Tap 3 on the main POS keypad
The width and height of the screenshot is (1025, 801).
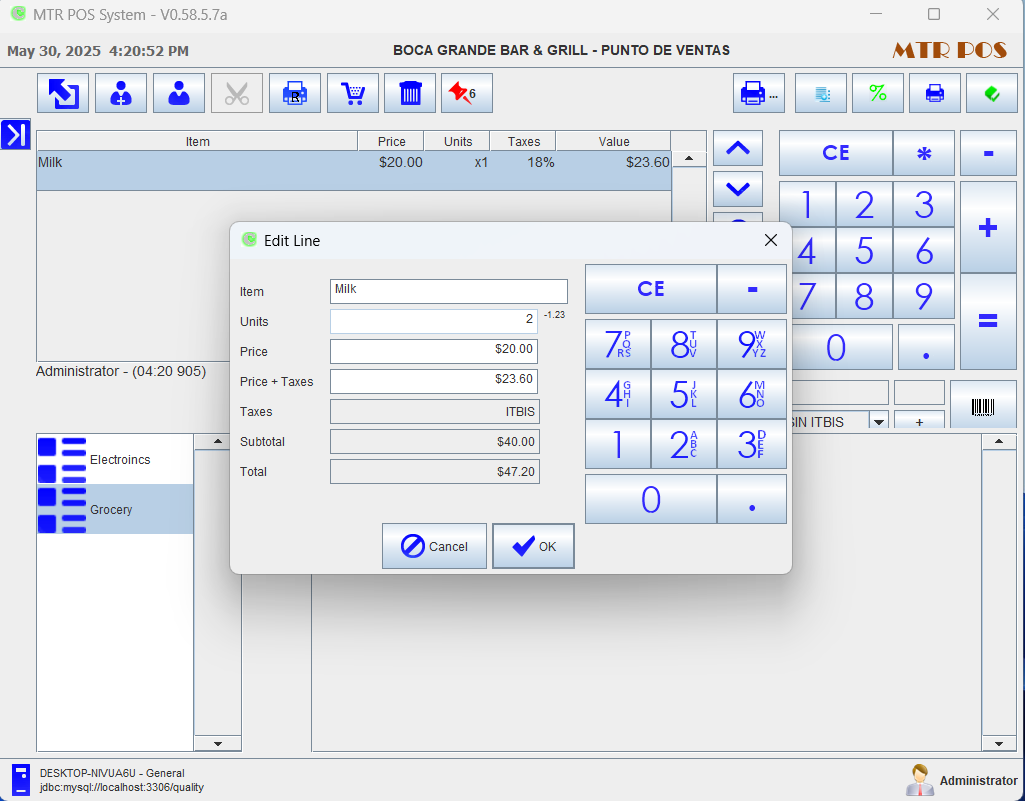924,205
